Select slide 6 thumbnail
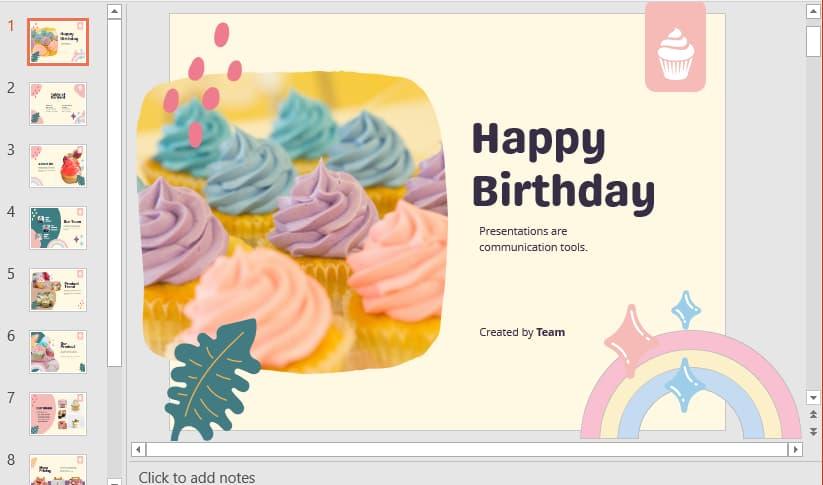823x485 pixels. [x=58, y=352]
